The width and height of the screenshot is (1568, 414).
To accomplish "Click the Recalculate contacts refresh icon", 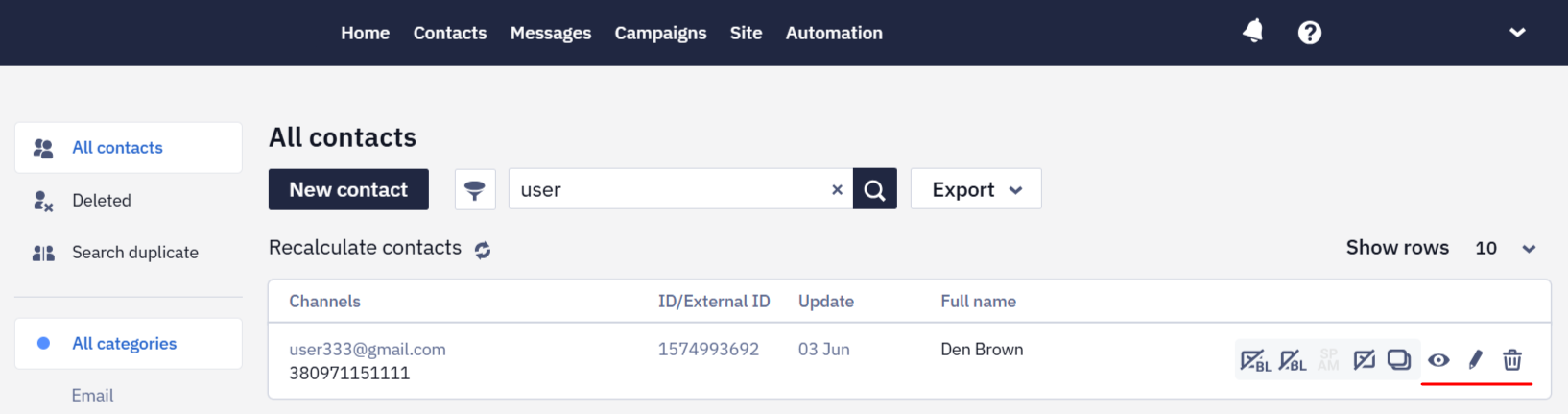I will (483, 250).
